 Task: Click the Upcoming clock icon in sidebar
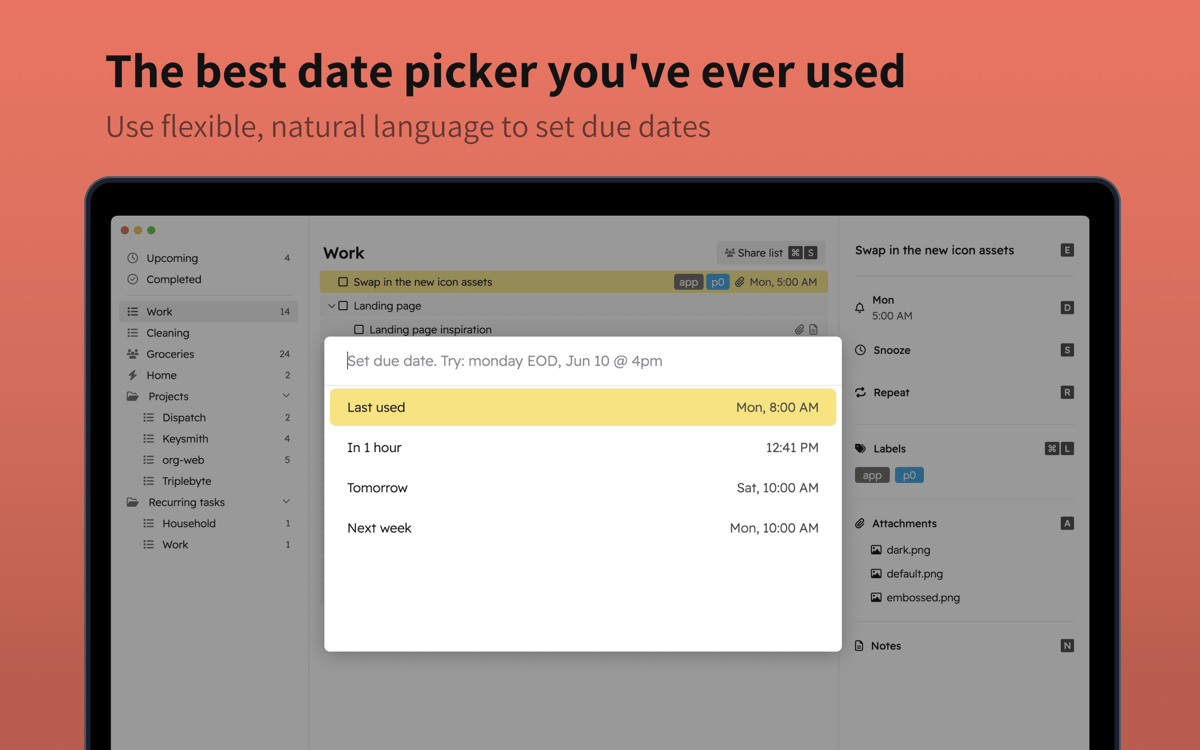click(133, 258)
